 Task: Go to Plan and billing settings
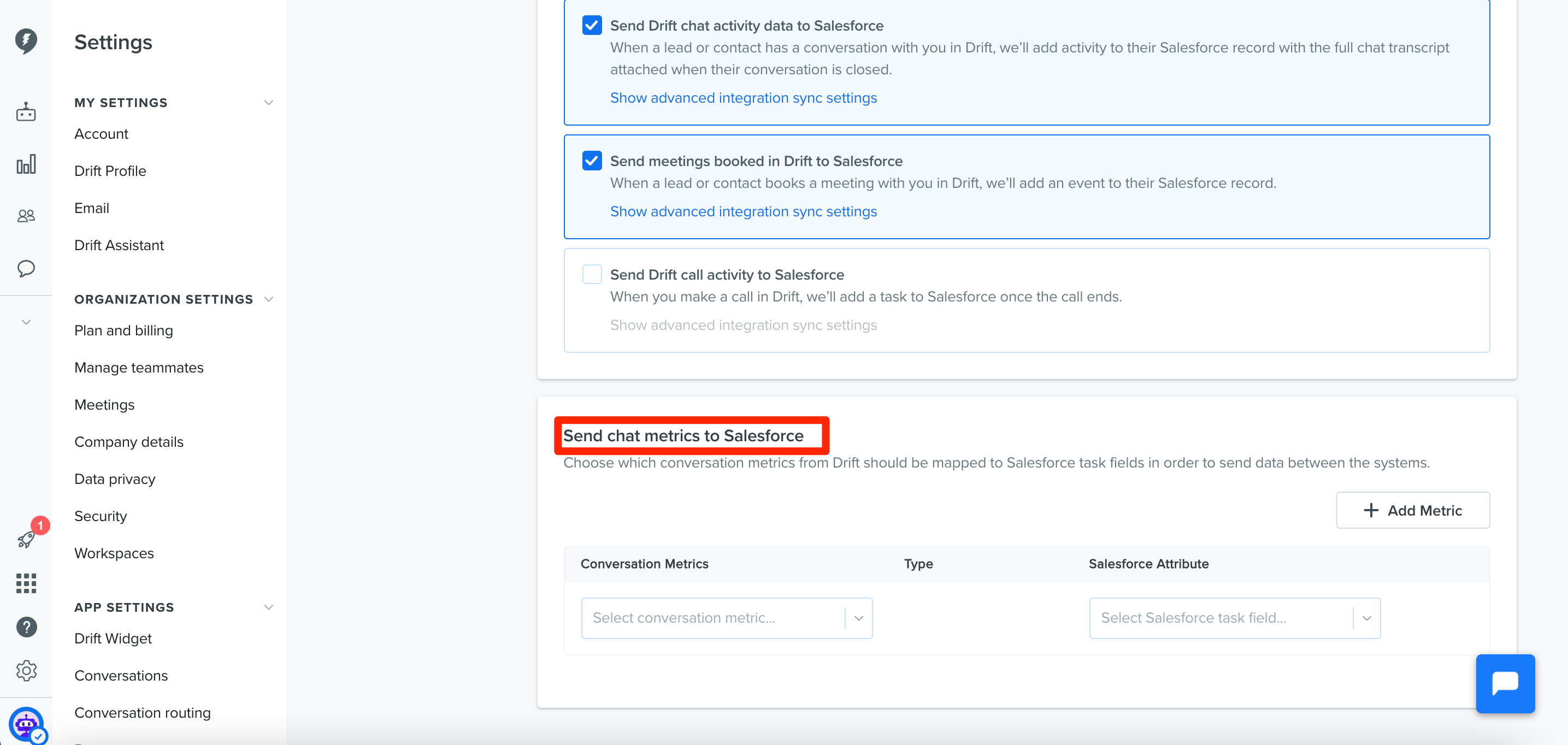pos(123,330)
